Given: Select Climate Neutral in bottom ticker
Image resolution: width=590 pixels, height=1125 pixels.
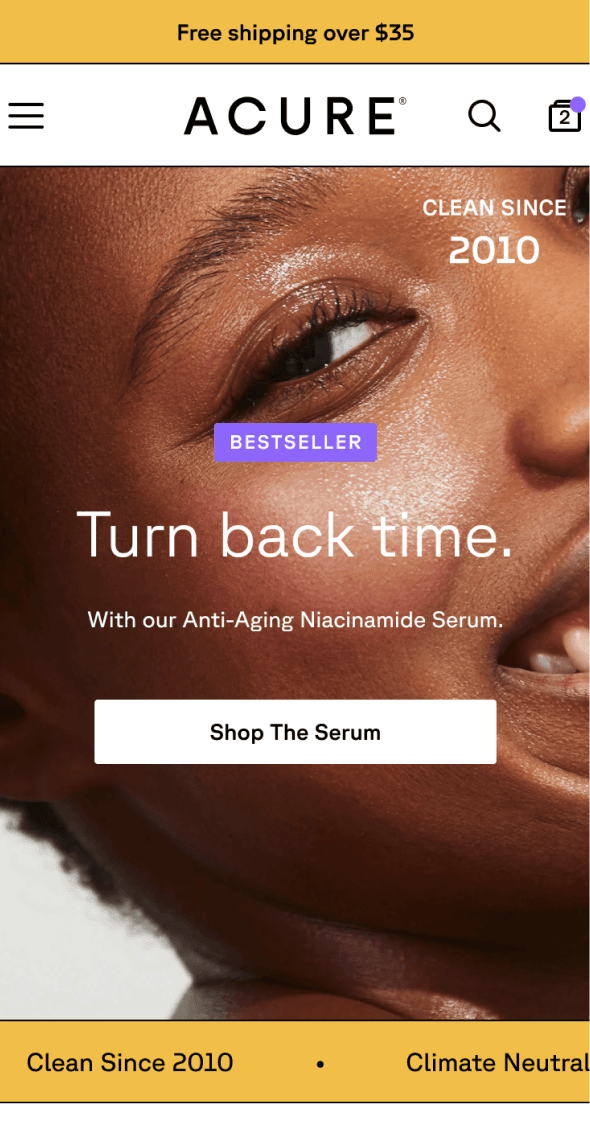Looking at the screenshot, I should pyautogui.click(x=497, y=1063).
